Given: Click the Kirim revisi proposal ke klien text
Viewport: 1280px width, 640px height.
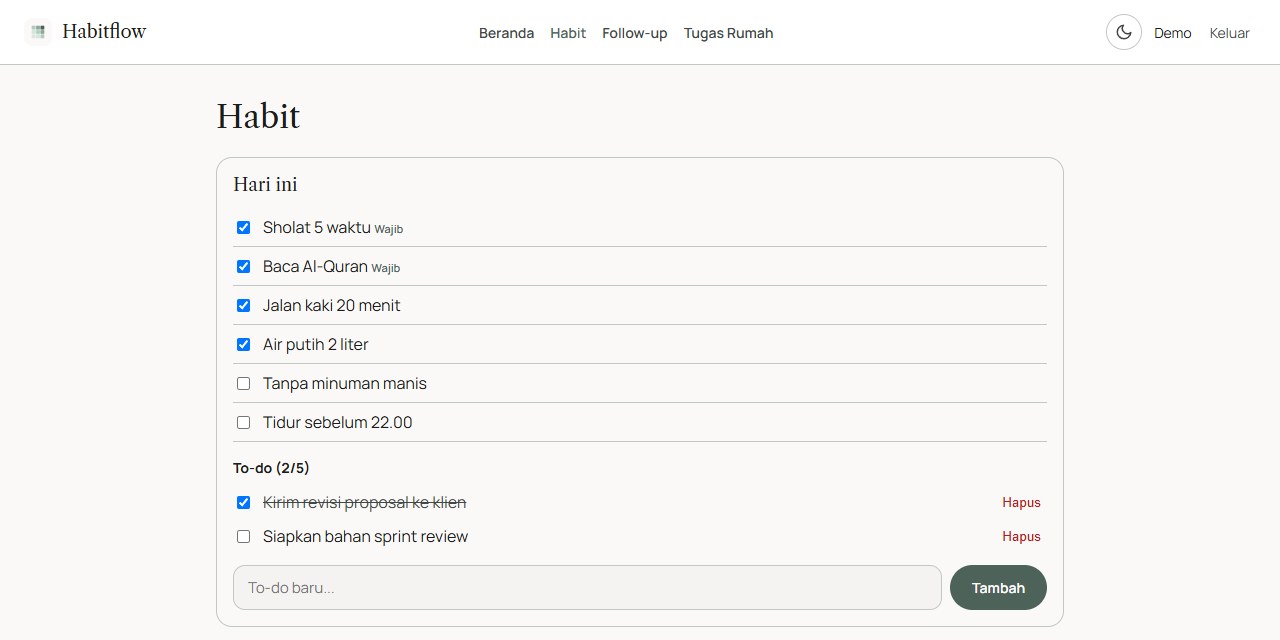Looking at the screenshot, I should (x=365, y=503).
